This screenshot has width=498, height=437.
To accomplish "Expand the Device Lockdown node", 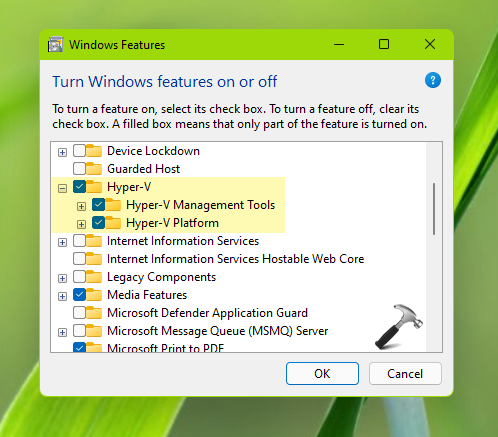I will point(62,153).
